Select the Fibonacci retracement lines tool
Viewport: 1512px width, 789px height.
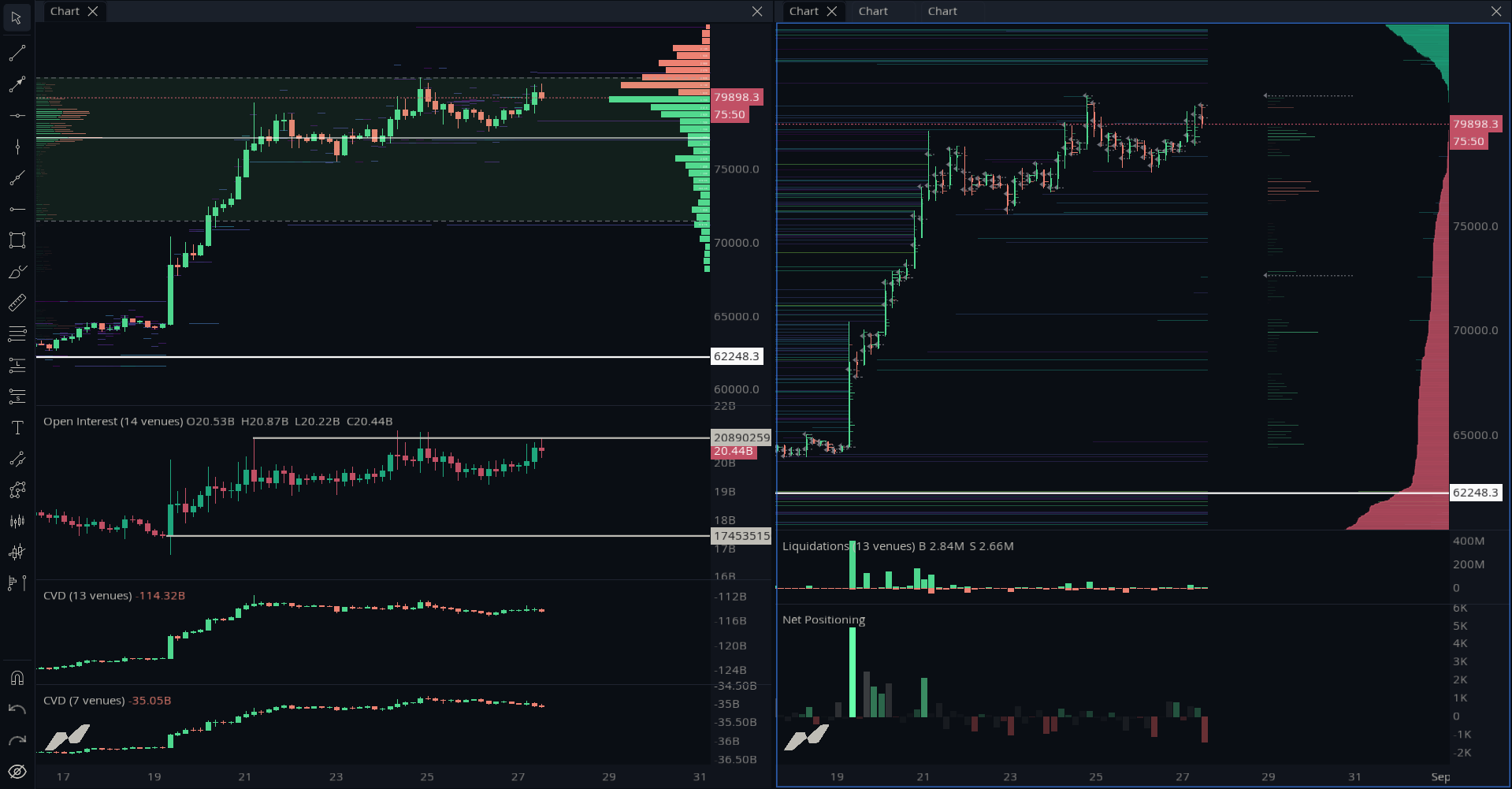pyautogui.click(x=17, y=334)
